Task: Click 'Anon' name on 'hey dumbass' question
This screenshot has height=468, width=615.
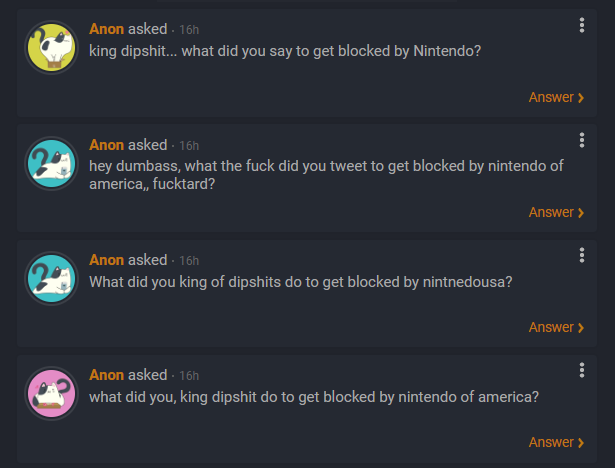Action: point(106,145)
